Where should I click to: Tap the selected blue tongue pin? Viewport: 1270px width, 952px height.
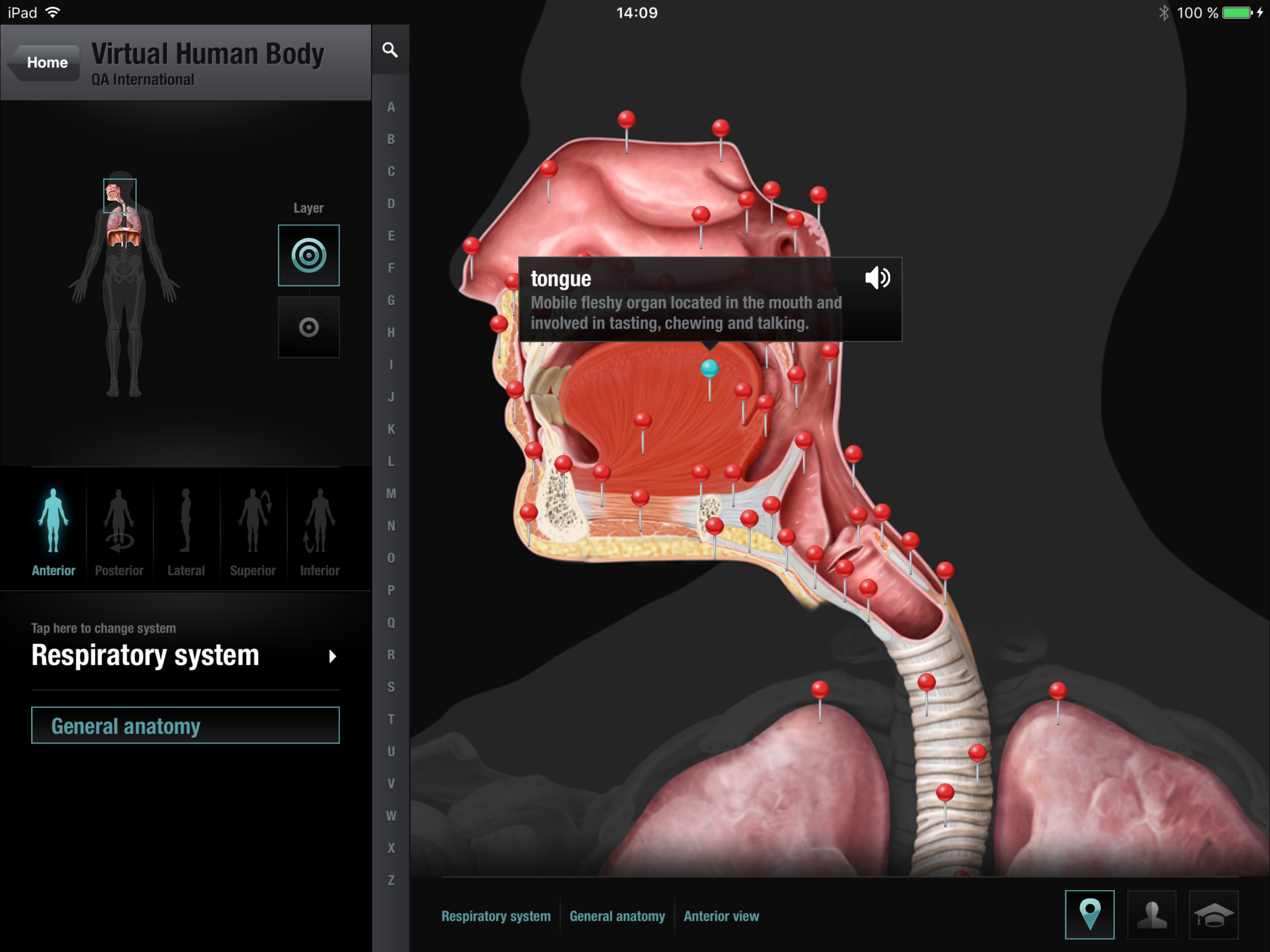[x=710, y=368]
